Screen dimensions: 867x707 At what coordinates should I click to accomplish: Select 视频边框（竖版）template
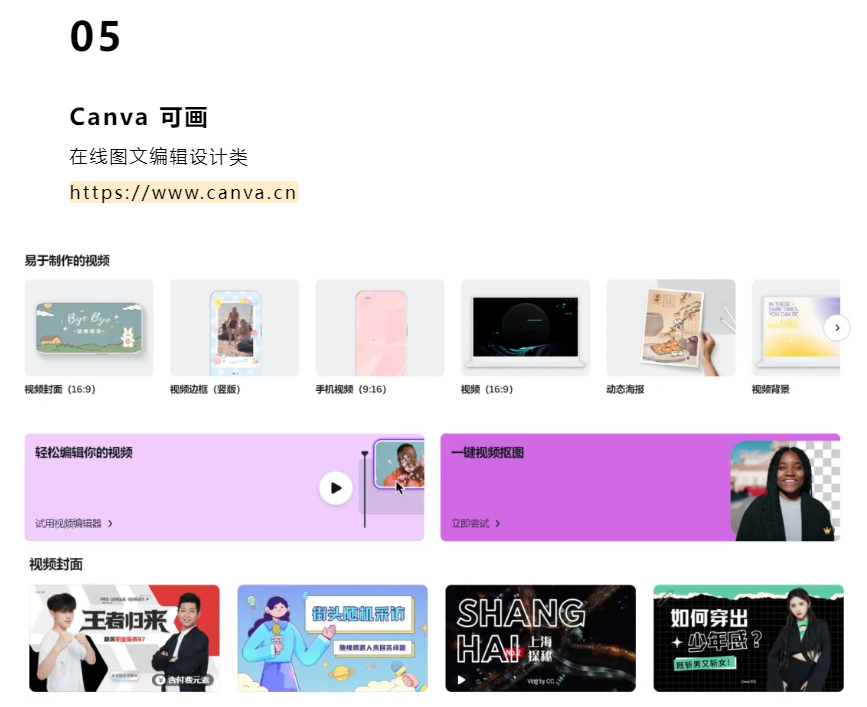tap(234, 328)
